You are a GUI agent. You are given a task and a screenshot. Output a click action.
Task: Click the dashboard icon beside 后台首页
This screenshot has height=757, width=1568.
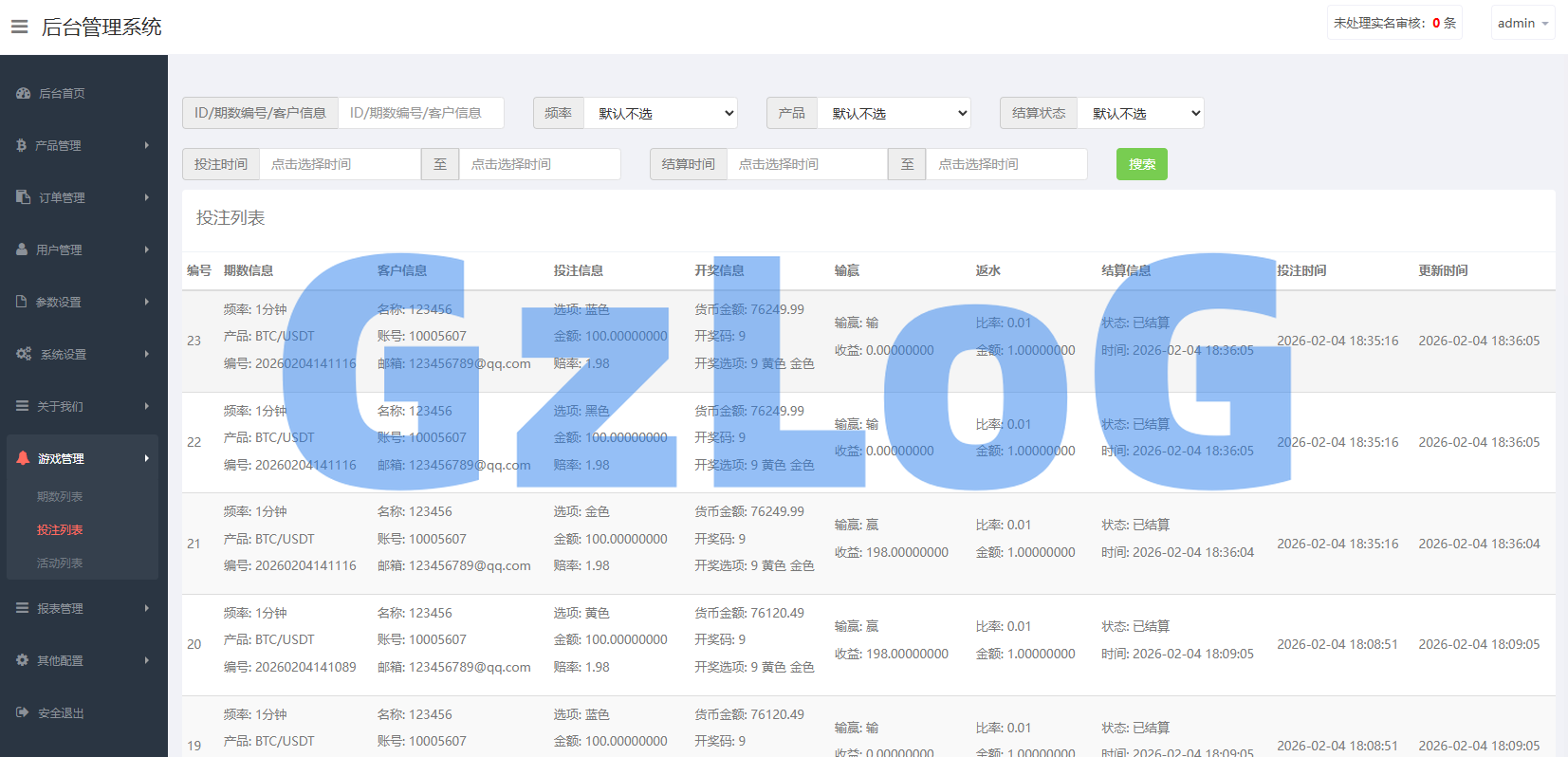click(24, 93)
